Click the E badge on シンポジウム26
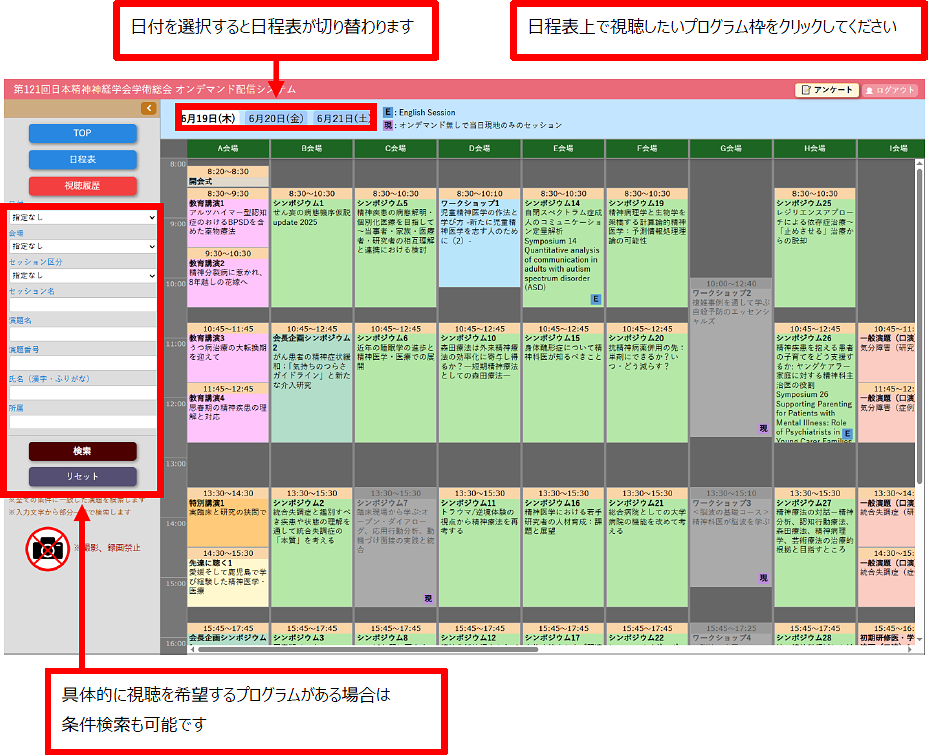Image resolution: width=928 pixels, height=755 pixels. pos(848,434)
